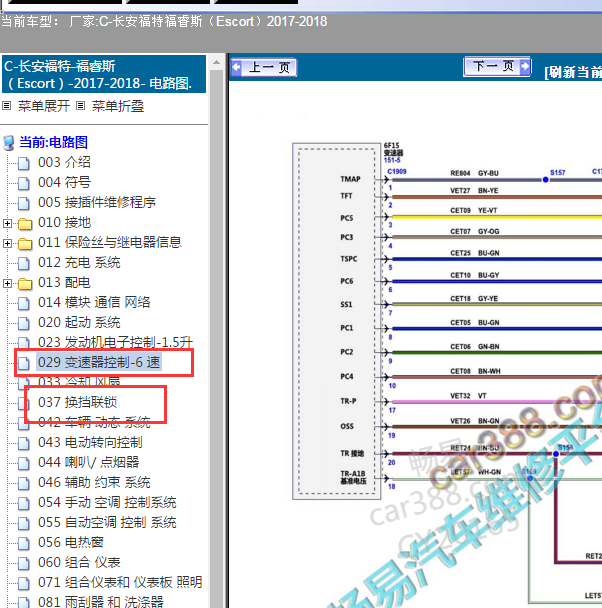Click page icon next to 060 组合 仪表
Viewport: 602px width, 608px height.
click(x=24, y=564)
